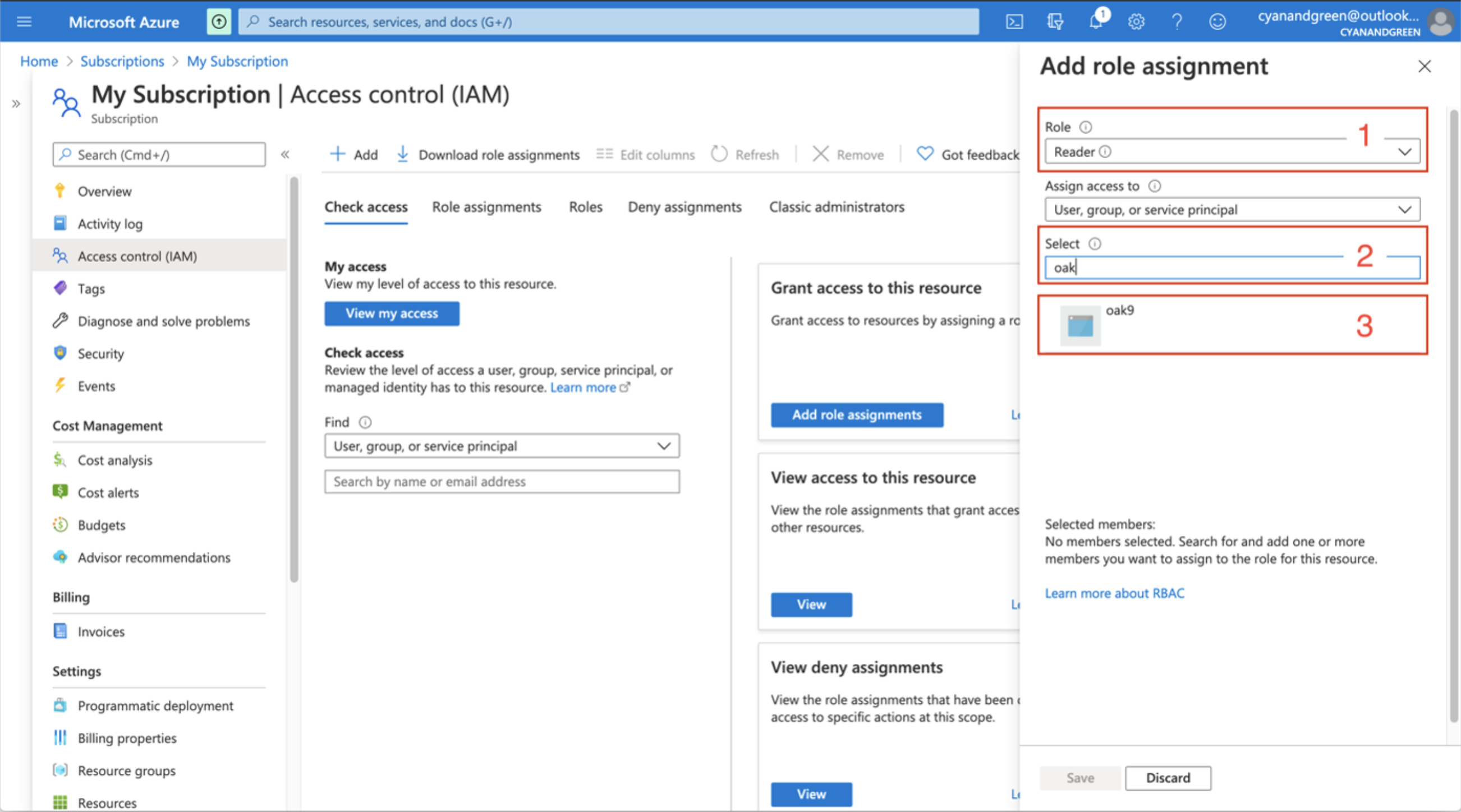Viewport: 1461px width, 812px height.
Task: Open the Assign access to dropdown
Action: [1232, 209]
